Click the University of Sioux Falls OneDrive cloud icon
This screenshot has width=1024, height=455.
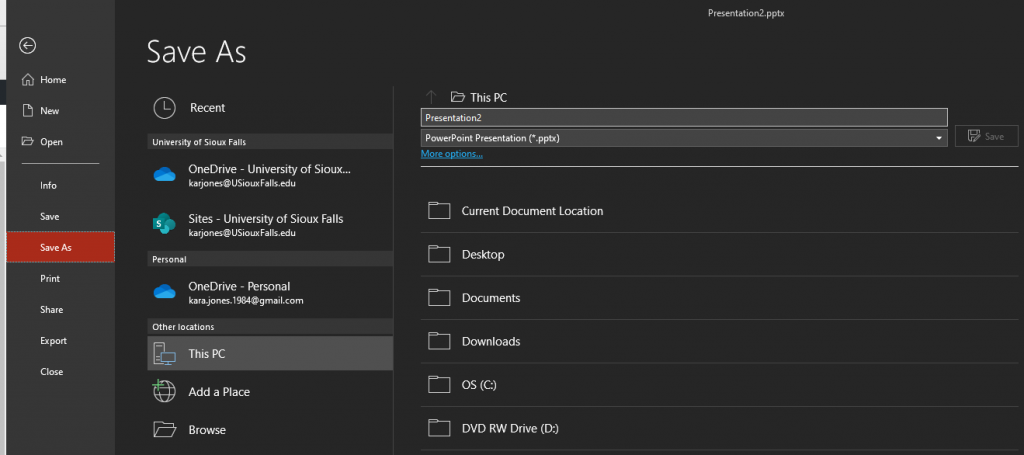[164, 174]
